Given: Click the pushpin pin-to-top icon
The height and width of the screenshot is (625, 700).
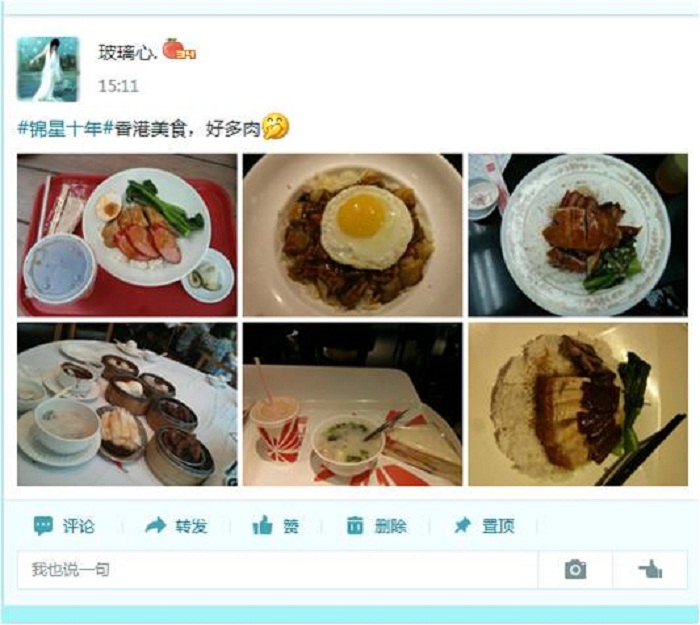Looking at the screenshot, I should point(462,525).
